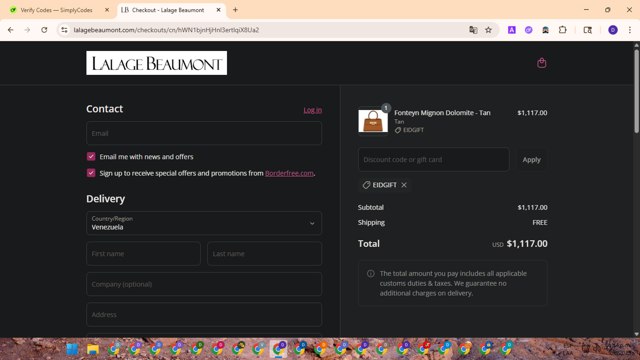Screen dimensions: 640x360
Task: Open a new browser tab
Action: point(235,10)
